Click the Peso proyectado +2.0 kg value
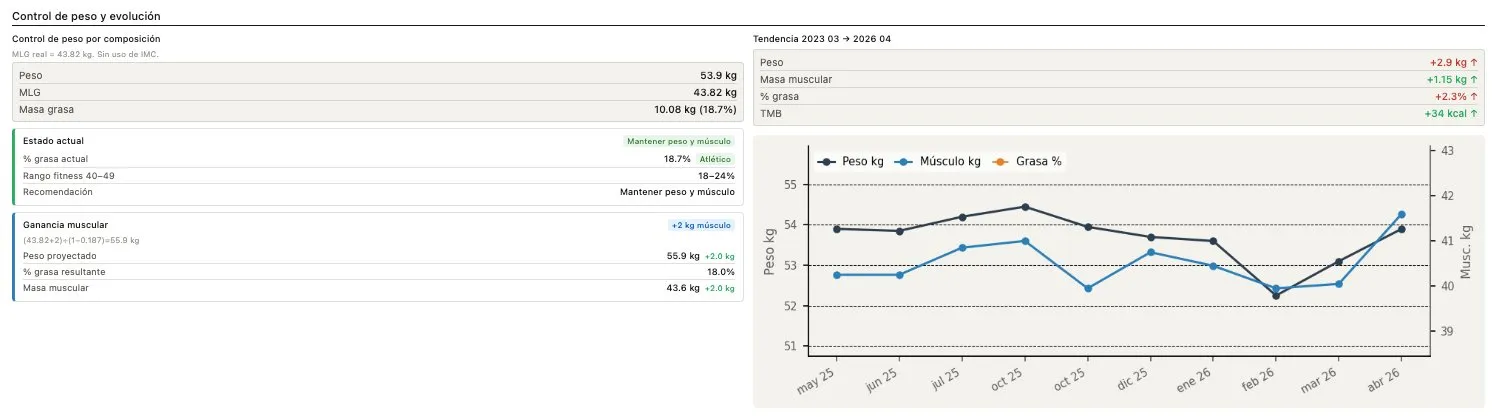The height and width of the screenshot is (417, 1499). point(719,256)
